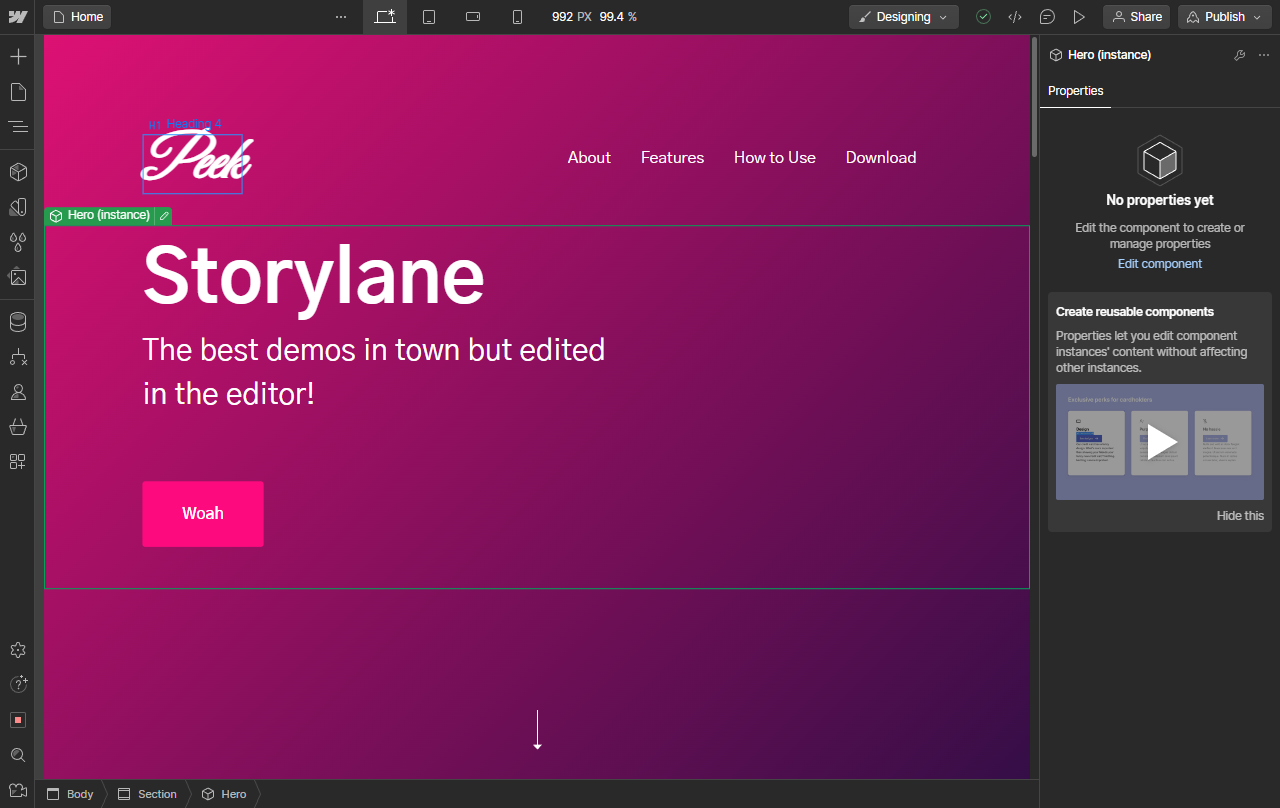Click the How to Use nav link
Image resolution: width=1280 pixels, height=808 pixels.
pos(775,158)
